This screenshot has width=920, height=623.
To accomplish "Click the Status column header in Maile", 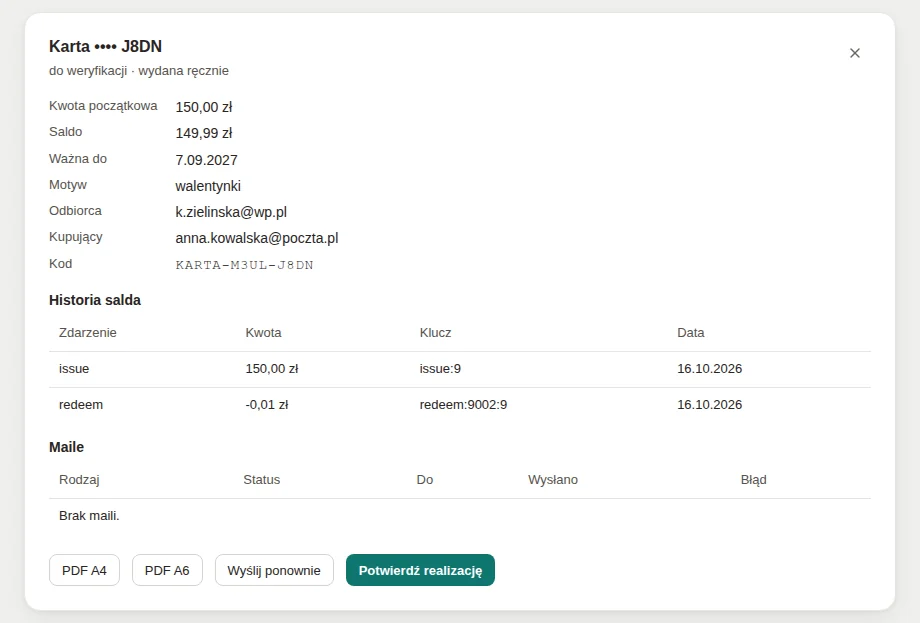I will tap(262, 480).
